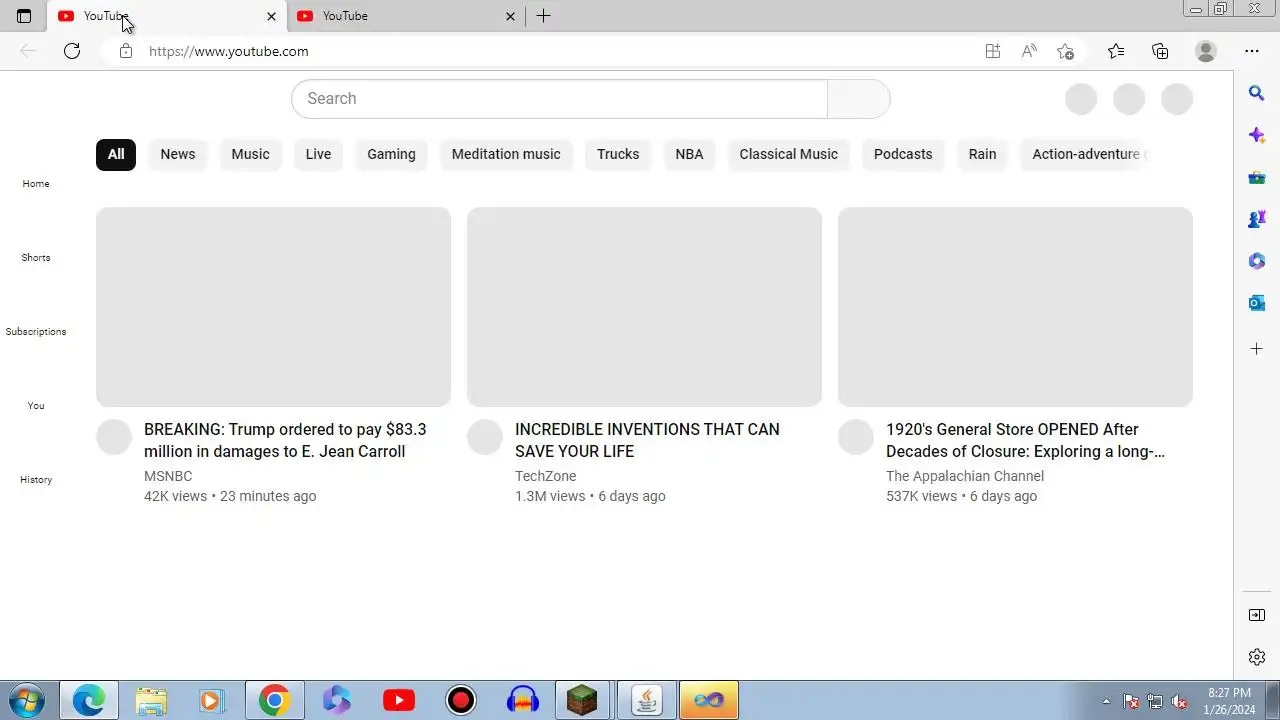1280x720 pixels.
Task: Select the first YouTube tab
Action: coord(166,16)
